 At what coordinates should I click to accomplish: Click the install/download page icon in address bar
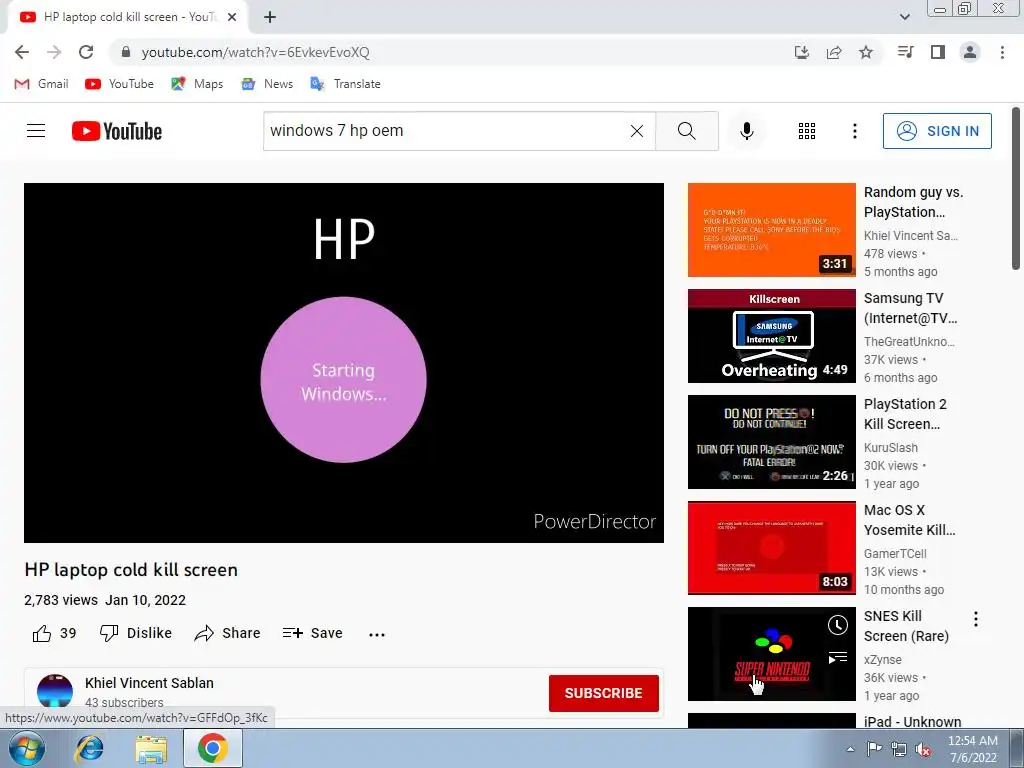coord(802,52)
